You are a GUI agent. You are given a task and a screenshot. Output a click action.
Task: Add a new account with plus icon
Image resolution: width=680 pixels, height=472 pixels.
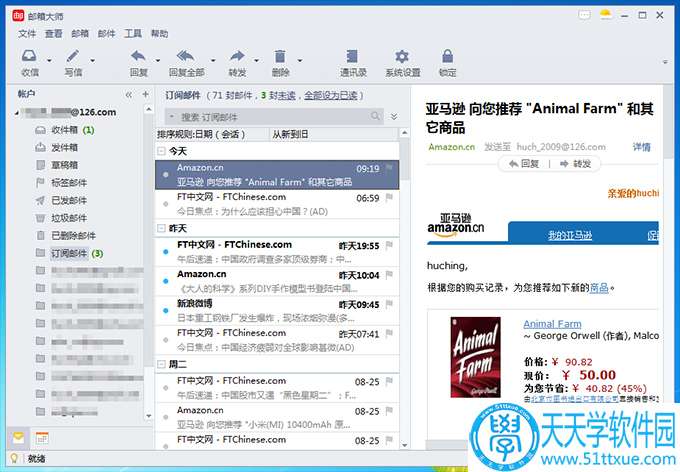pyautogui.click(x=146, y=94)
